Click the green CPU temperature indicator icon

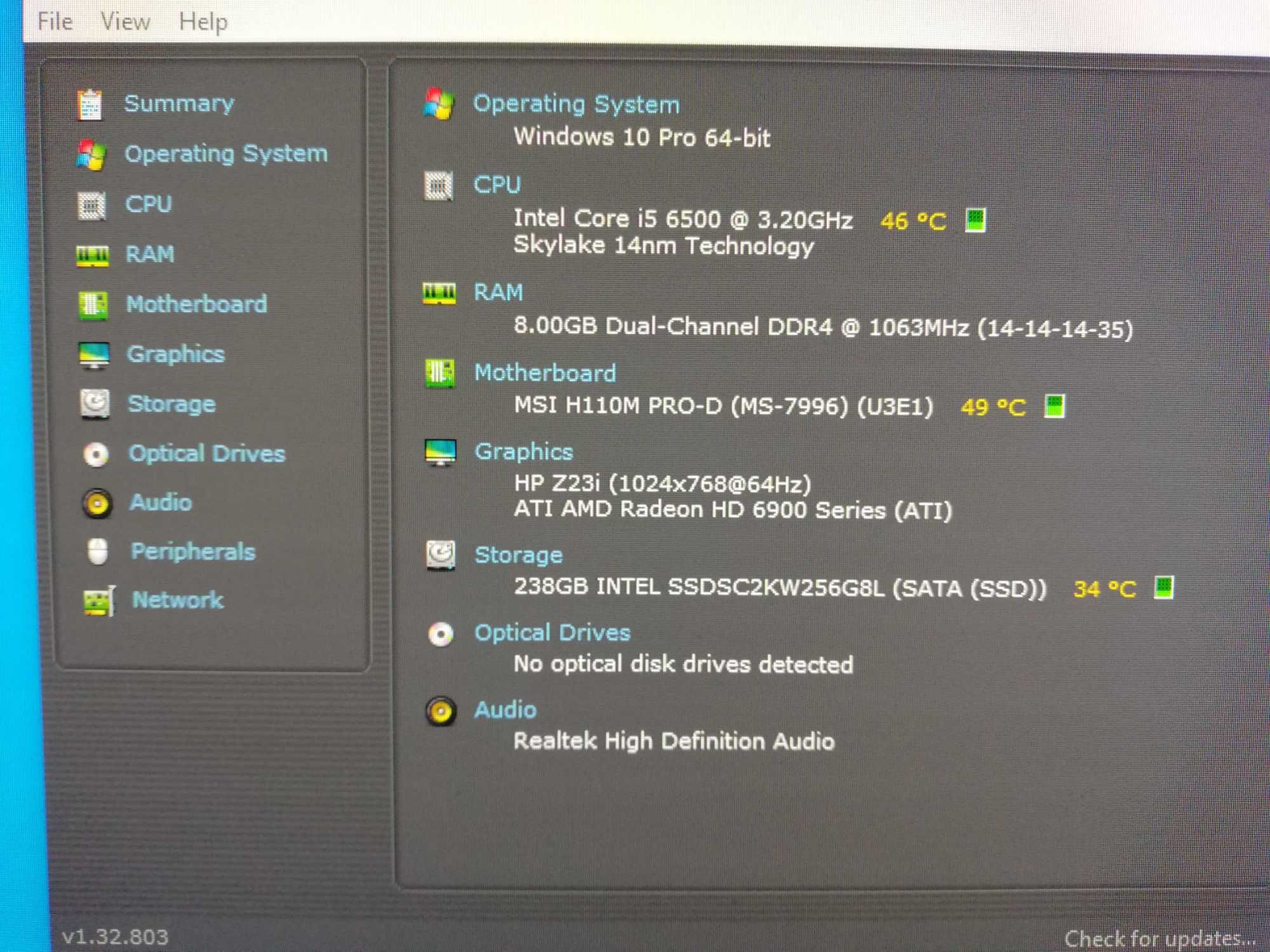tap(975, 220)
